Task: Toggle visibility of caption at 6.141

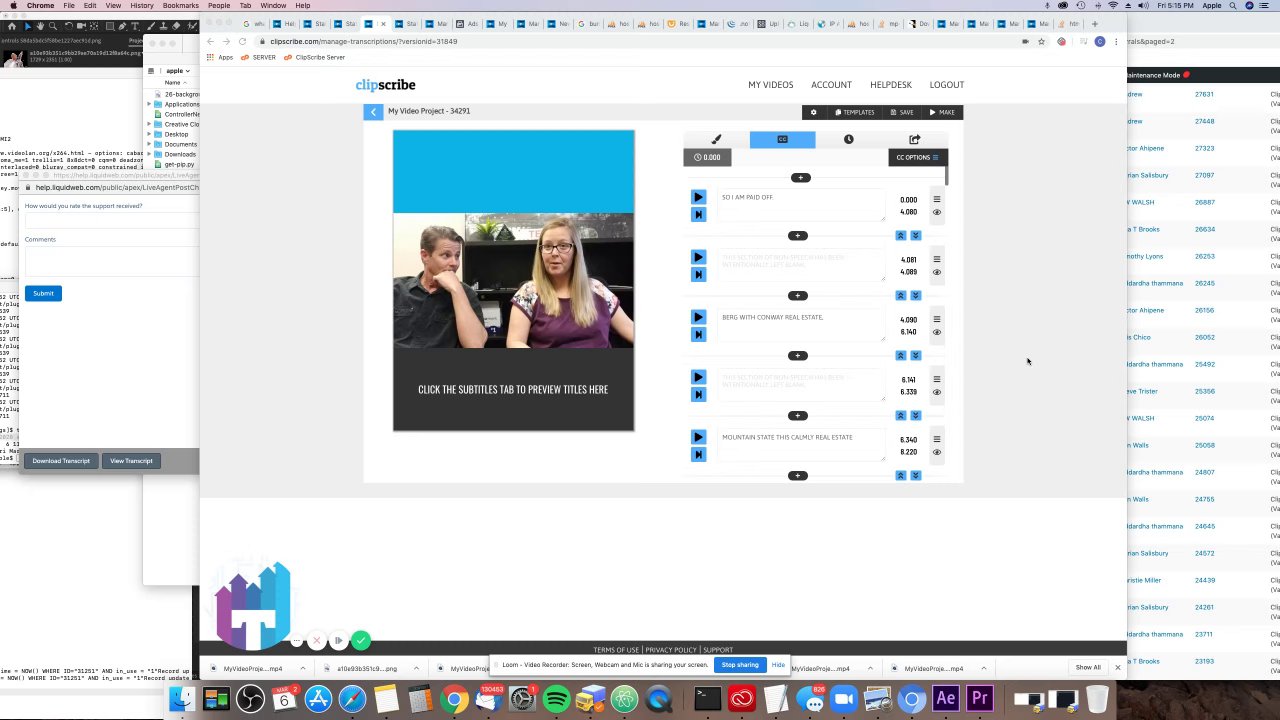Action: (937, 392)
